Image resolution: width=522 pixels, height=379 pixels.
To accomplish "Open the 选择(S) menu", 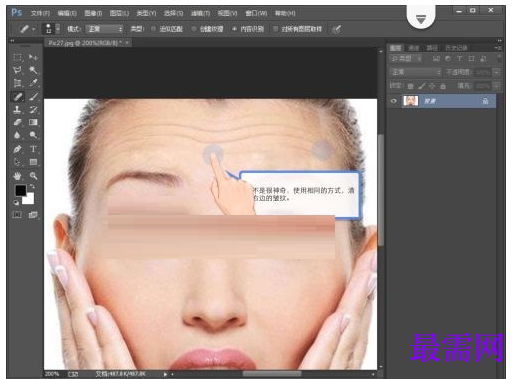I will pyautogui.click(x=173, y=13).
